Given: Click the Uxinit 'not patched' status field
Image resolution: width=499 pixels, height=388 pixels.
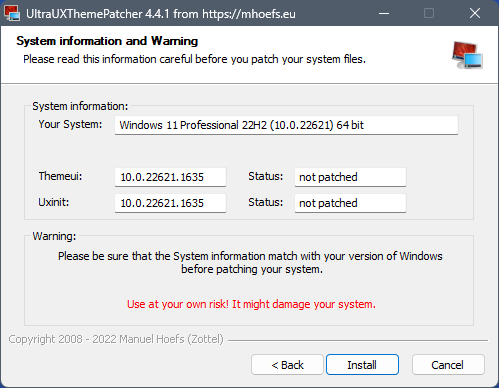Looking at the screenshot, I should (x=350, y=203).
